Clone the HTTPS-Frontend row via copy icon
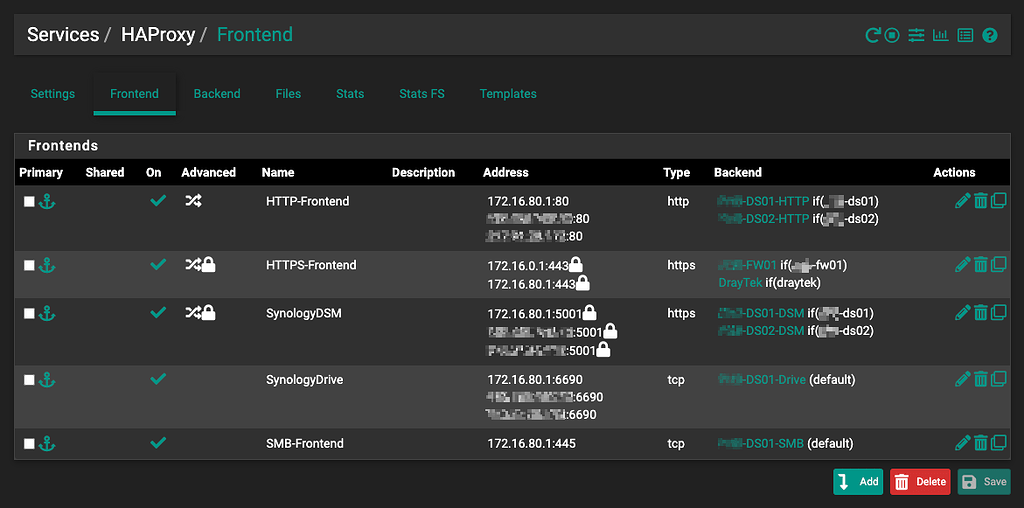The image size is (1024, 508). [999, 264]
